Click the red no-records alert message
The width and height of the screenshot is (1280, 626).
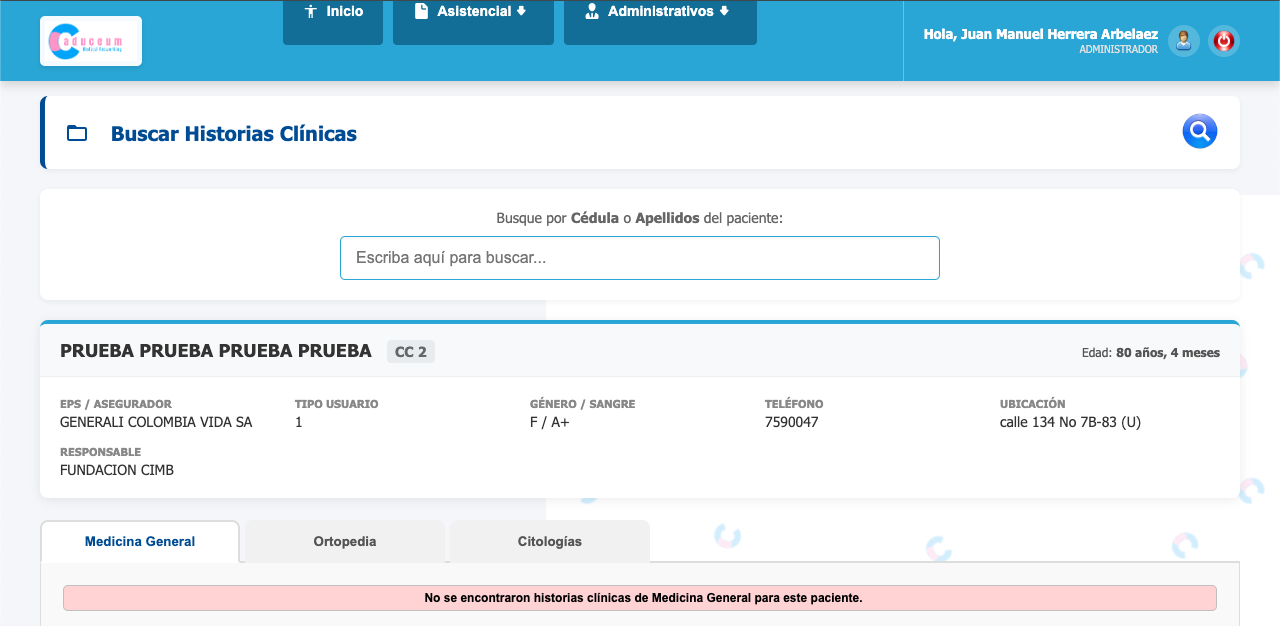click(x=640, y=598)
